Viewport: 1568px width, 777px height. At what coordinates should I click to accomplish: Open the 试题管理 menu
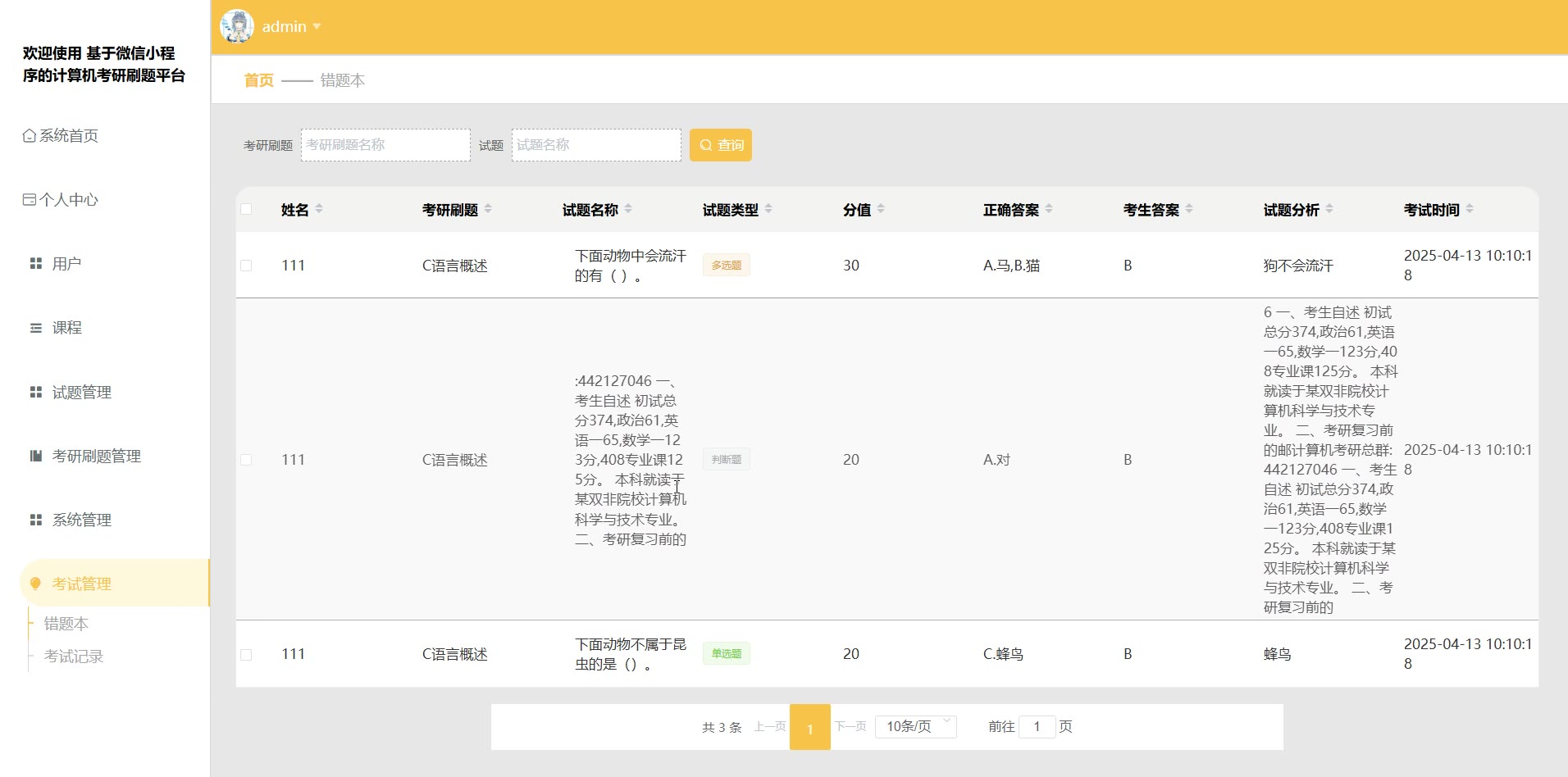click(x=82, y=392)
